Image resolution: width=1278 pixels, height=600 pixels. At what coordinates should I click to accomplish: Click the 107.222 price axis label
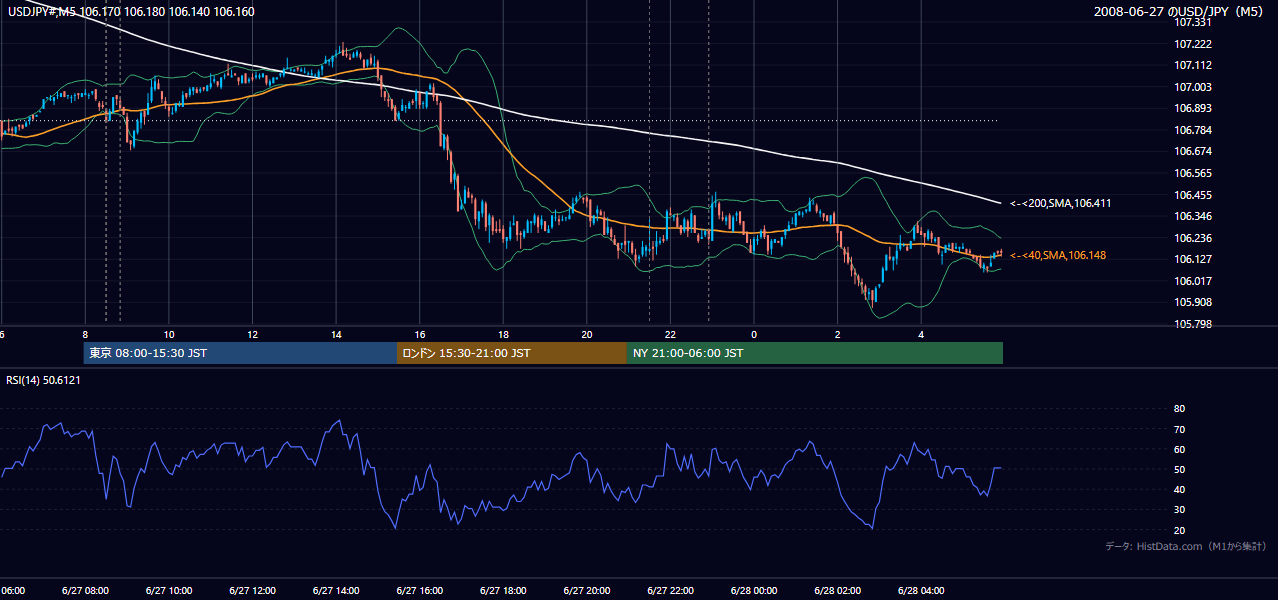[1194, 44]
